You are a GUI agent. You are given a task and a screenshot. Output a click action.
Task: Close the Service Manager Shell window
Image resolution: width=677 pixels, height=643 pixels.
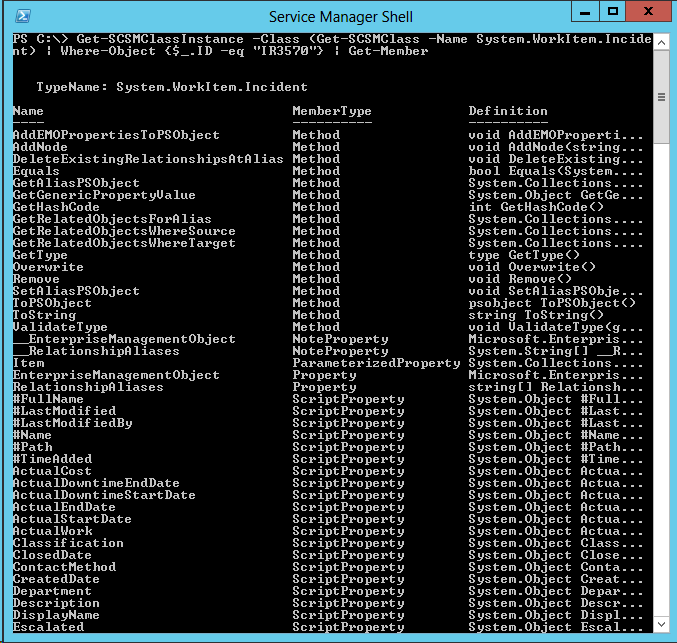[x=649, y=12]
